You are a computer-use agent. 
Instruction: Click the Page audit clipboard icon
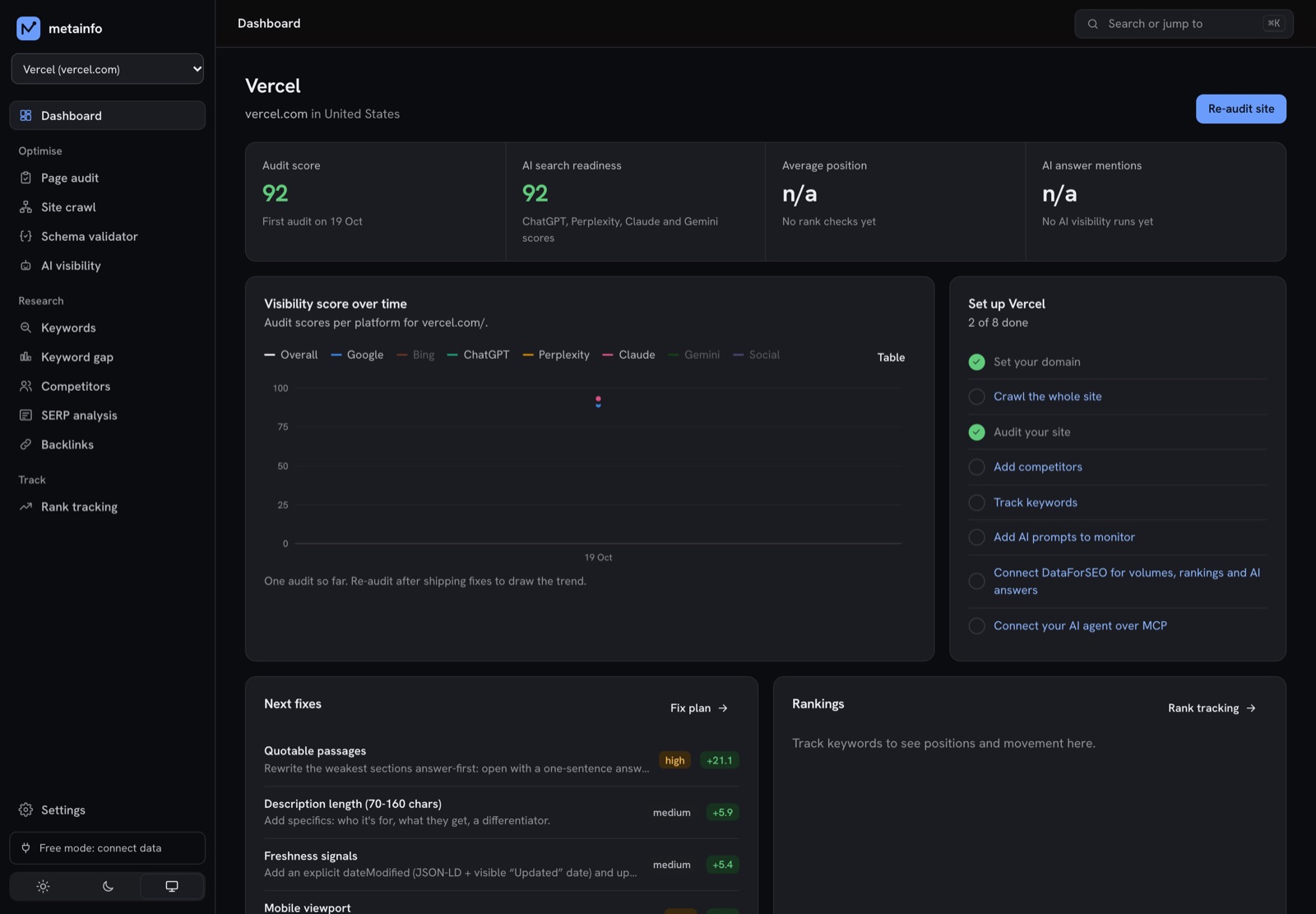[25, 178]
